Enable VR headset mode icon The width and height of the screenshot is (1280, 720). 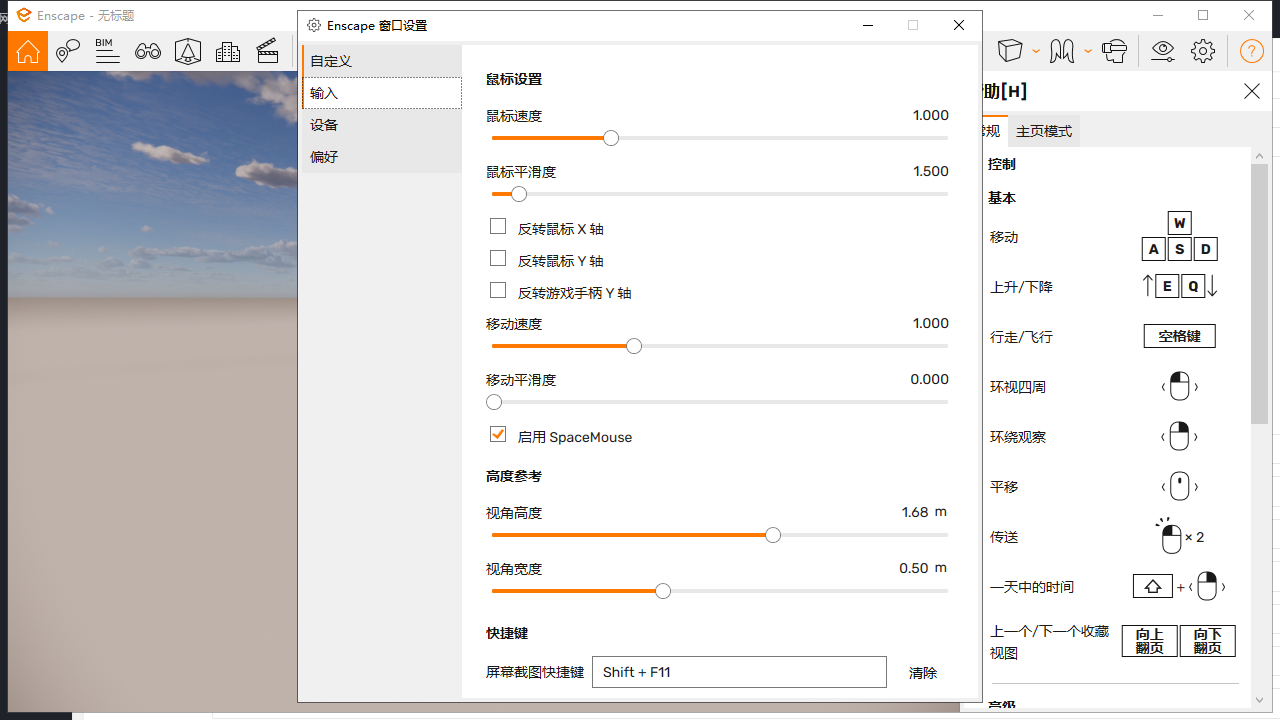pos(1114,50)
